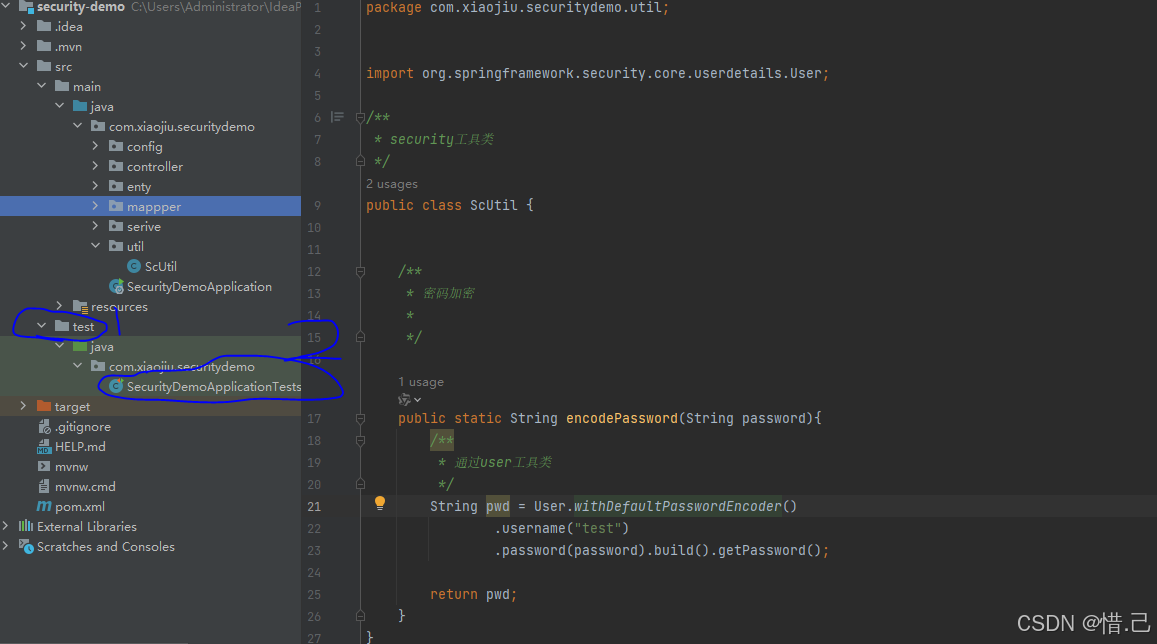The image size is (1157, 644).
Task: Expand External Libraries node
Action: [x=6, y=526]
